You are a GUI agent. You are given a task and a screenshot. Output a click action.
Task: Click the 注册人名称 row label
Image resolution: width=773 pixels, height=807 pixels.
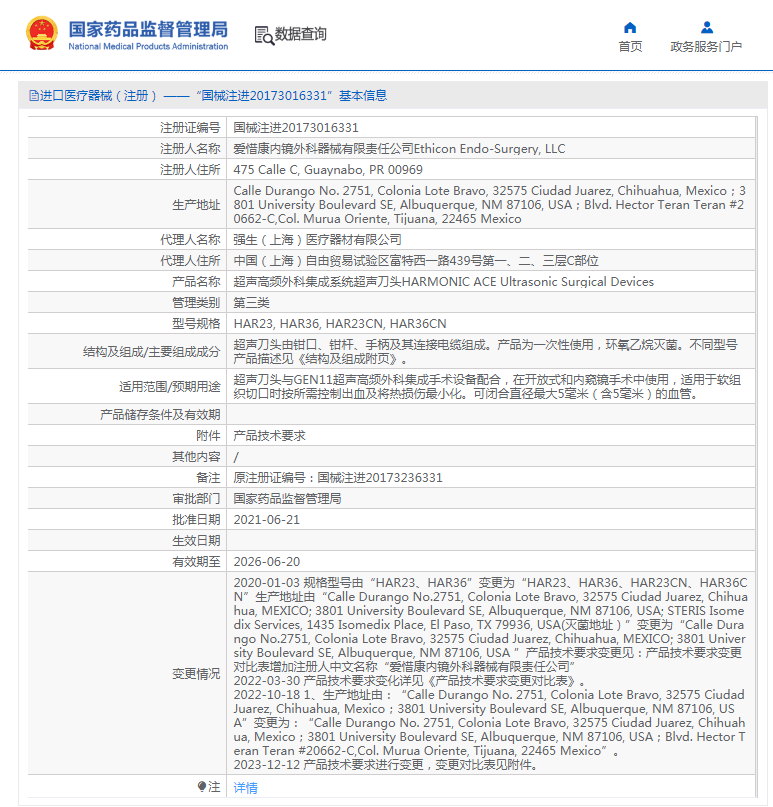(190, 149)
